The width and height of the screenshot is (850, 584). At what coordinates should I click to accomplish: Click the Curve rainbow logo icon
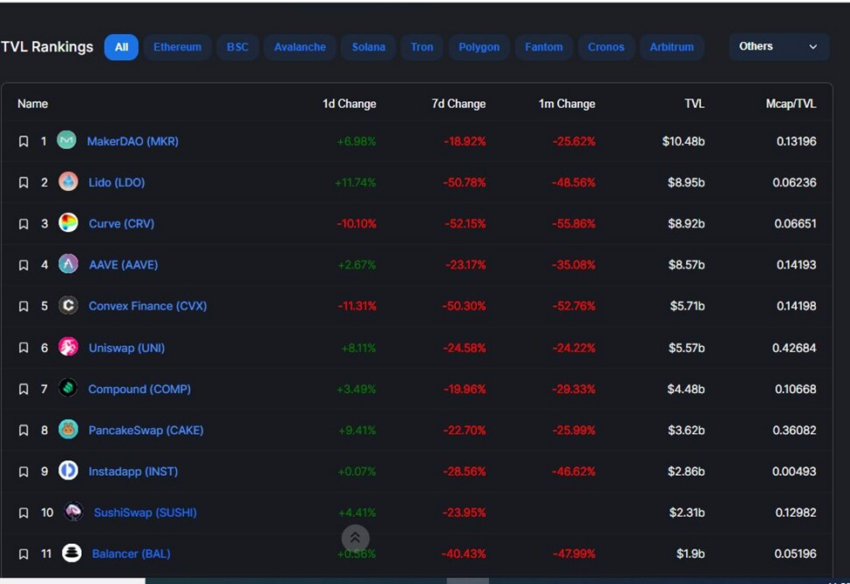point(68,223)
